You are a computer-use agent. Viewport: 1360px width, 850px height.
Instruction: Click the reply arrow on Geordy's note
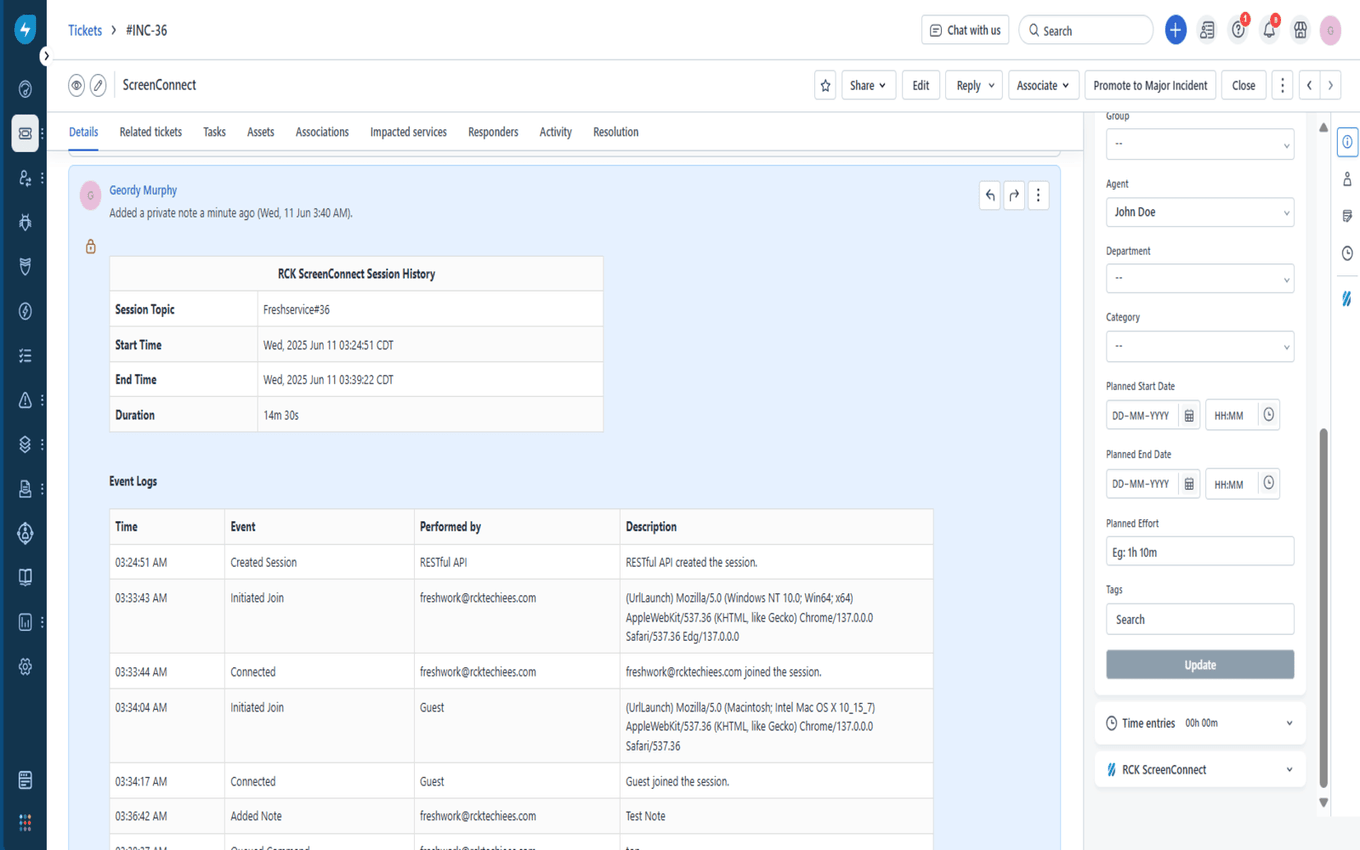[990, 195]
